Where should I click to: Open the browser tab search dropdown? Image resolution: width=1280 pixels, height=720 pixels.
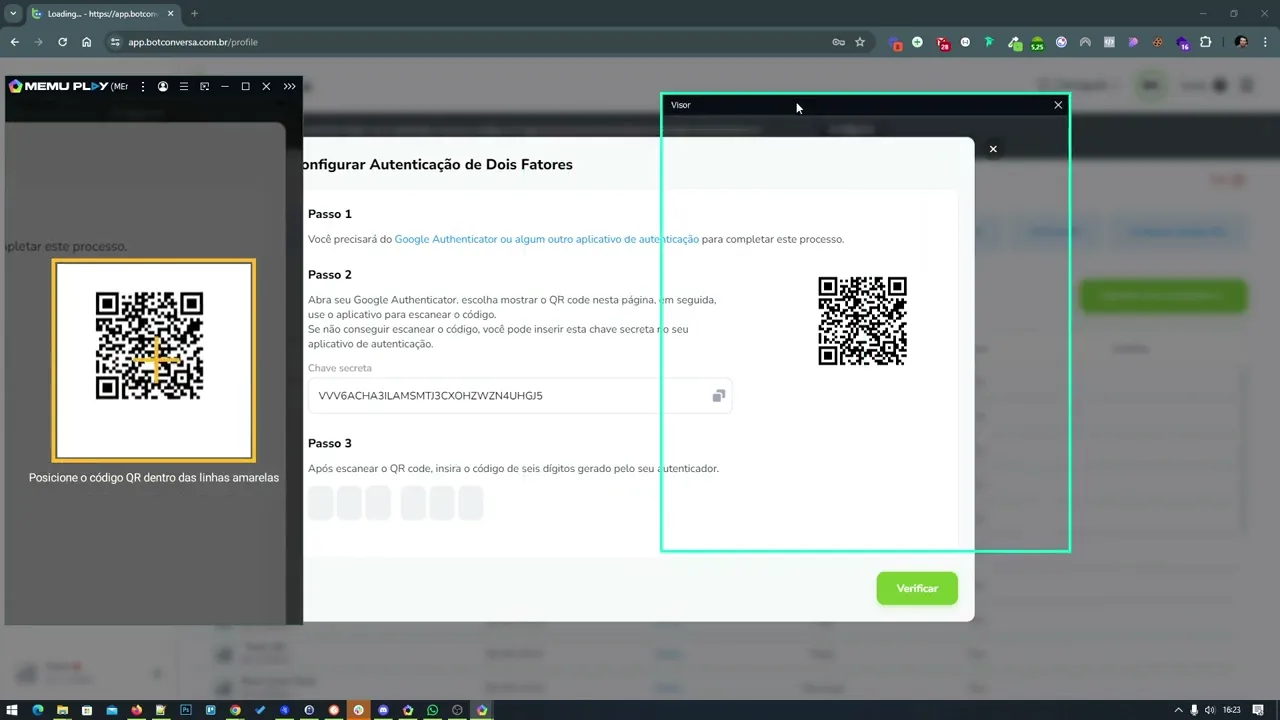pyautogui.click(x=13, y=14)
